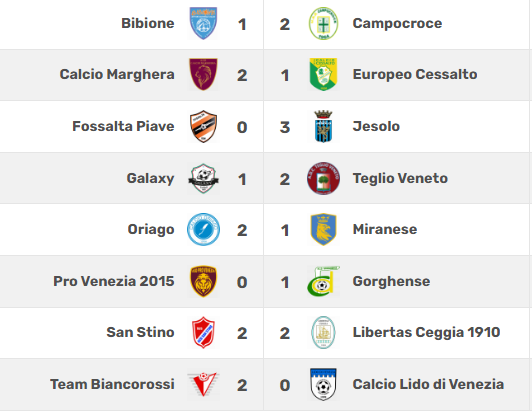The height and width of the screenshot is (412, 532).
Task: Click the Campocroce green cross crest
Action: (323, 23)
